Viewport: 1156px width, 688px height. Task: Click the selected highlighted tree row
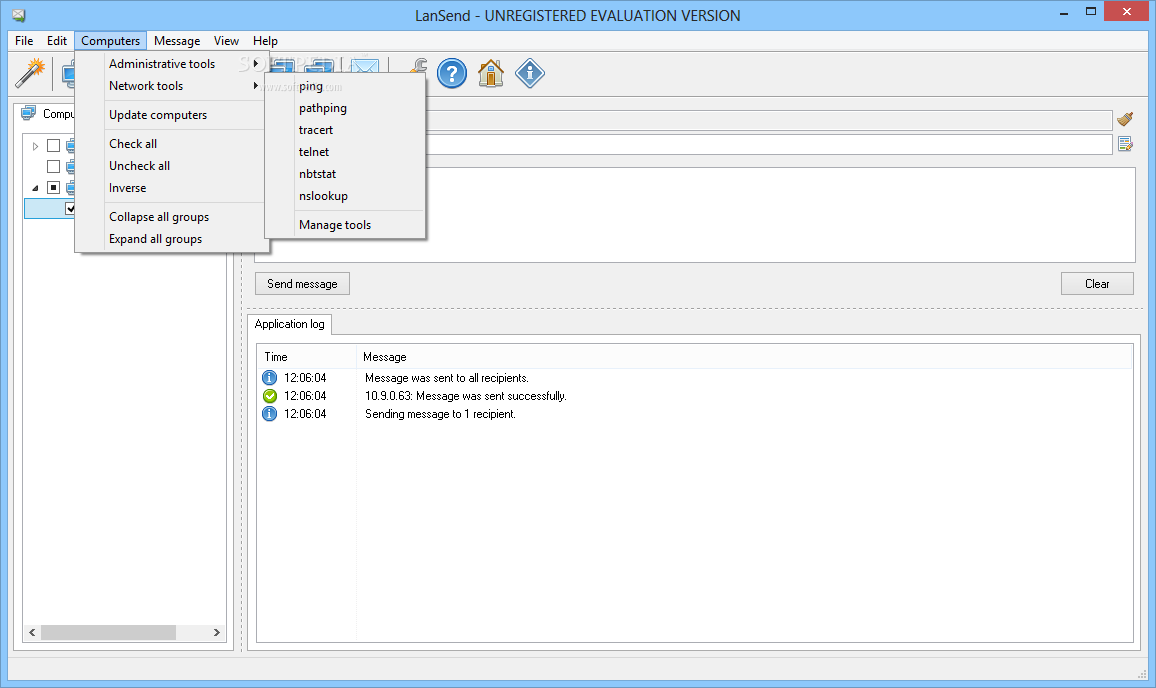[x=49, y=209]
